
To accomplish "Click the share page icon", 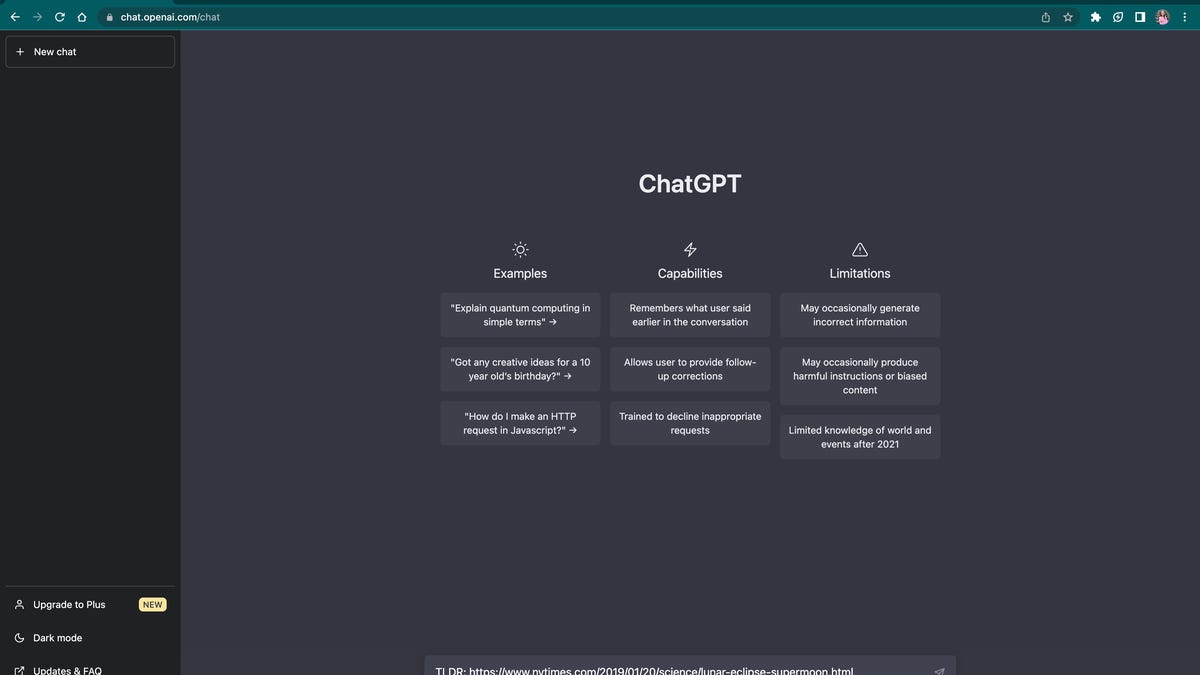I will (1046, 17).
